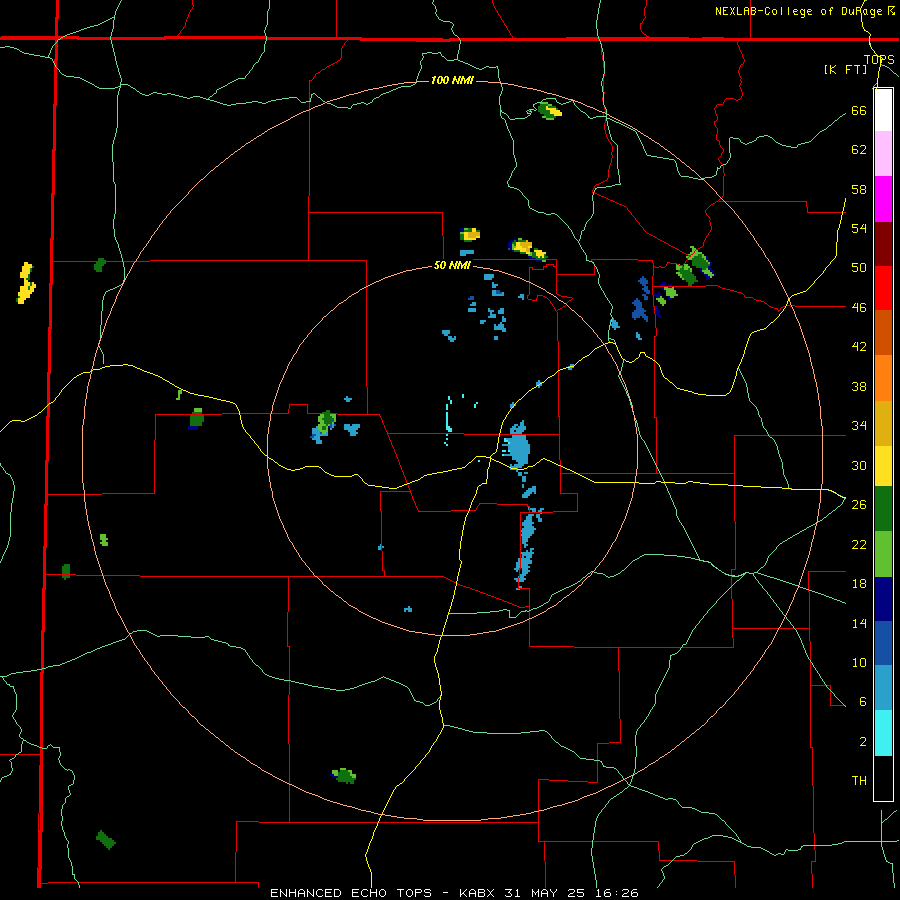The image size is (900, 900).
Task: Click the legend value '34'
Action: coord(859,426)
